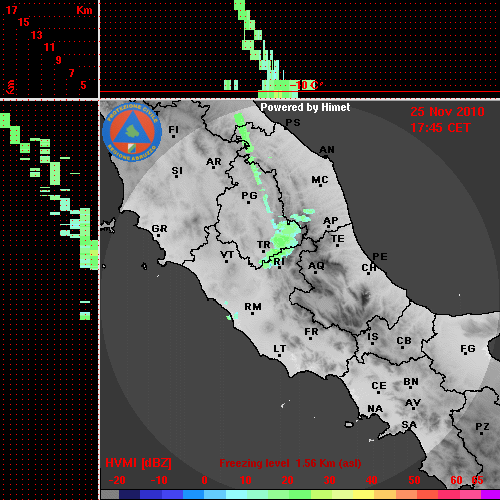Select the NA city label

[x=375, y=409]
